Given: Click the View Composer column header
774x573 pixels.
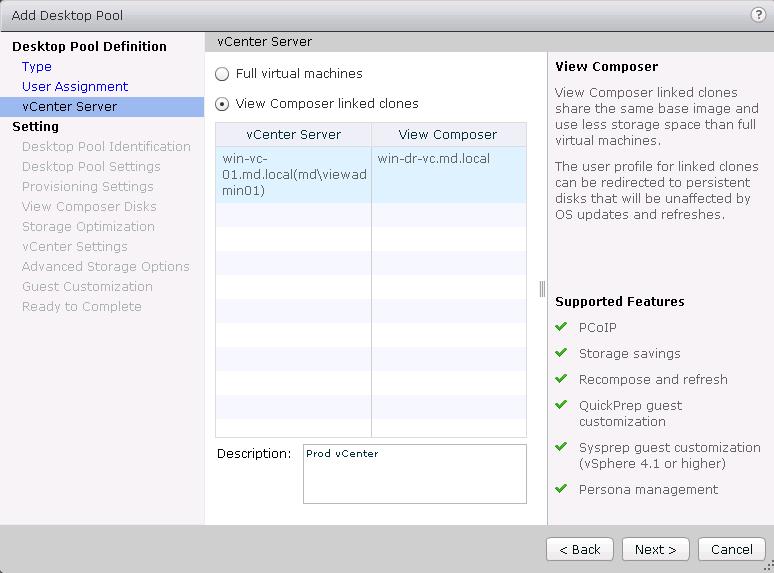Looking at the screenshot, I should click(x=447, y=135).
